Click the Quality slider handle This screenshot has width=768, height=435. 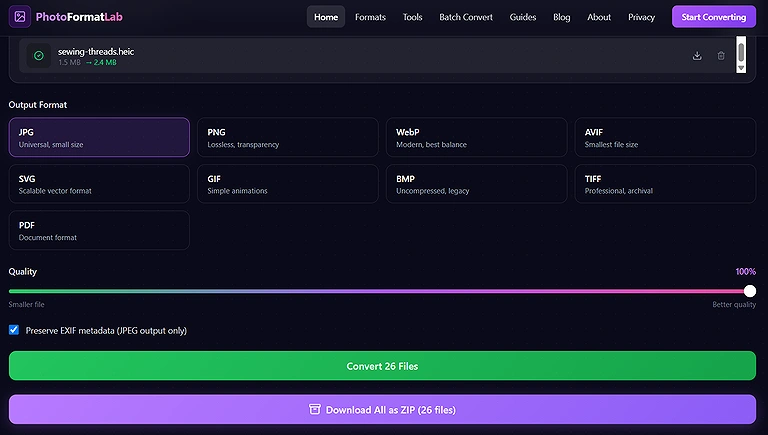click(749, 291)
